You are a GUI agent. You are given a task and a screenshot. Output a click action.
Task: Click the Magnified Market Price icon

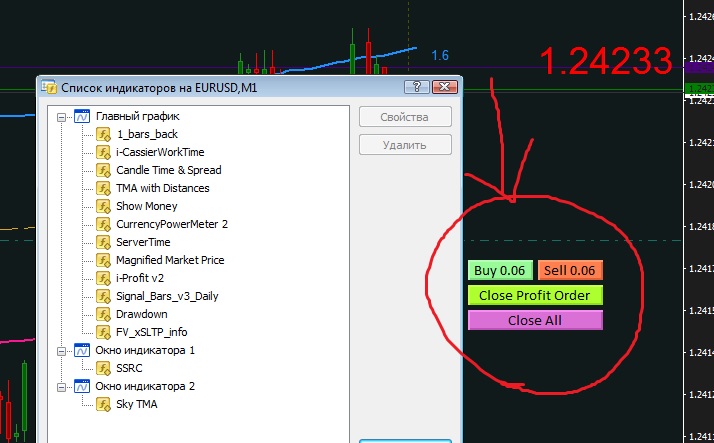point(103,260)
